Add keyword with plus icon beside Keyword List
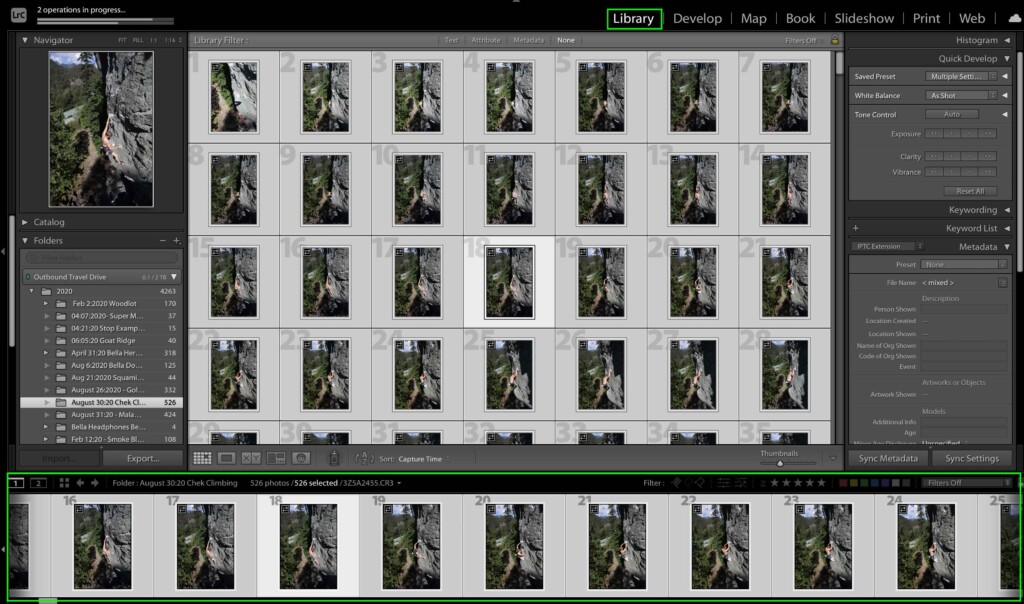This screenshot has width=1024, height=604. [x=856, y=228]
